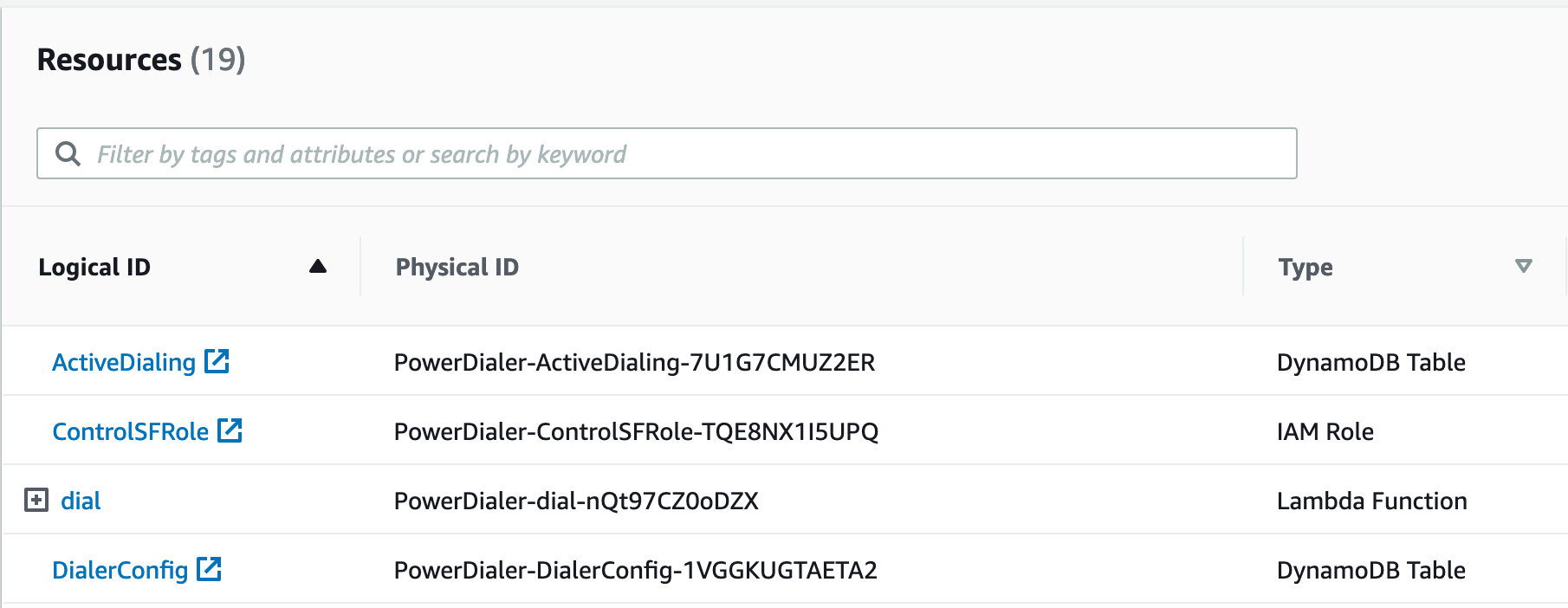Sort by Type column header
Image resolution: width=1568 pixels, height=608 pixels.
(x=1306, y=267)
